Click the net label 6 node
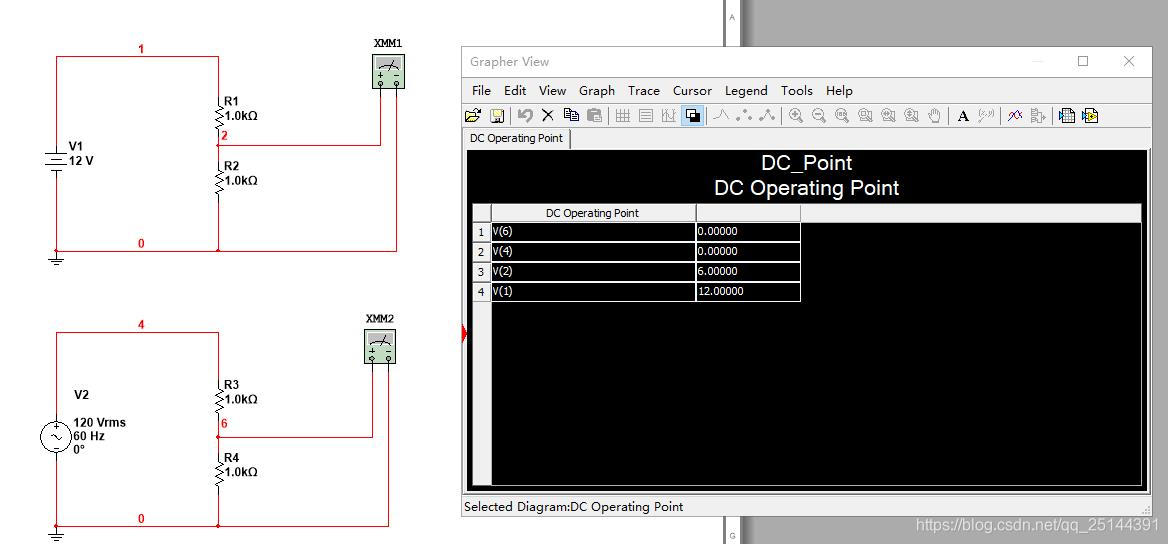 click(223, 423)
